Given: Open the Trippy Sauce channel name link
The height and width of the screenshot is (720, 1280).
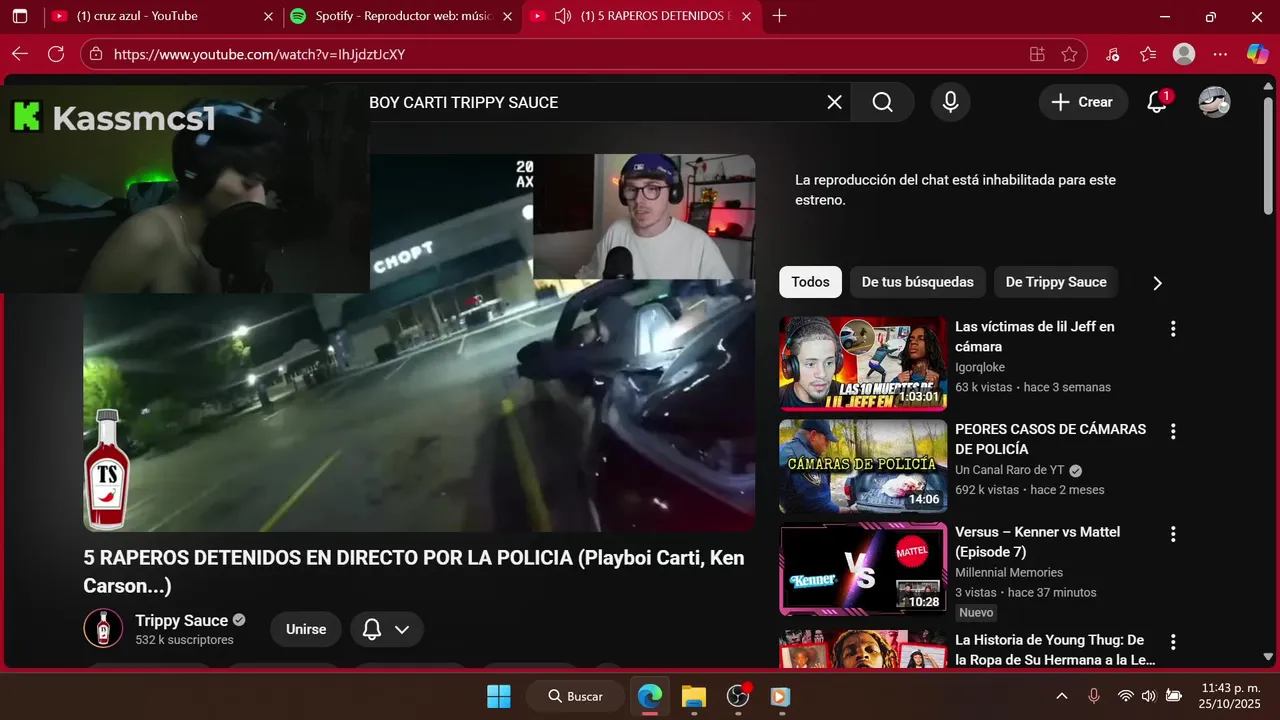Looking at the screenshot, I should pos(182,620).
